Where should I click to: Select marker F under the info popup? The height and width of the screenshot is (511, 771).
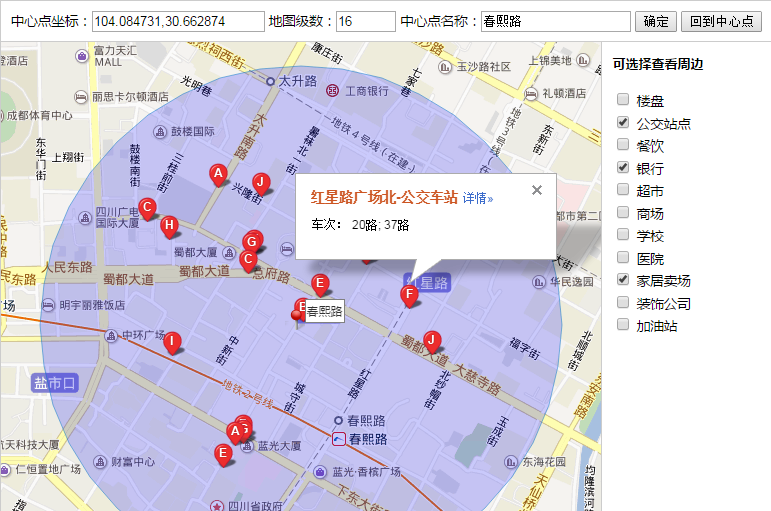tap(408, 294)
